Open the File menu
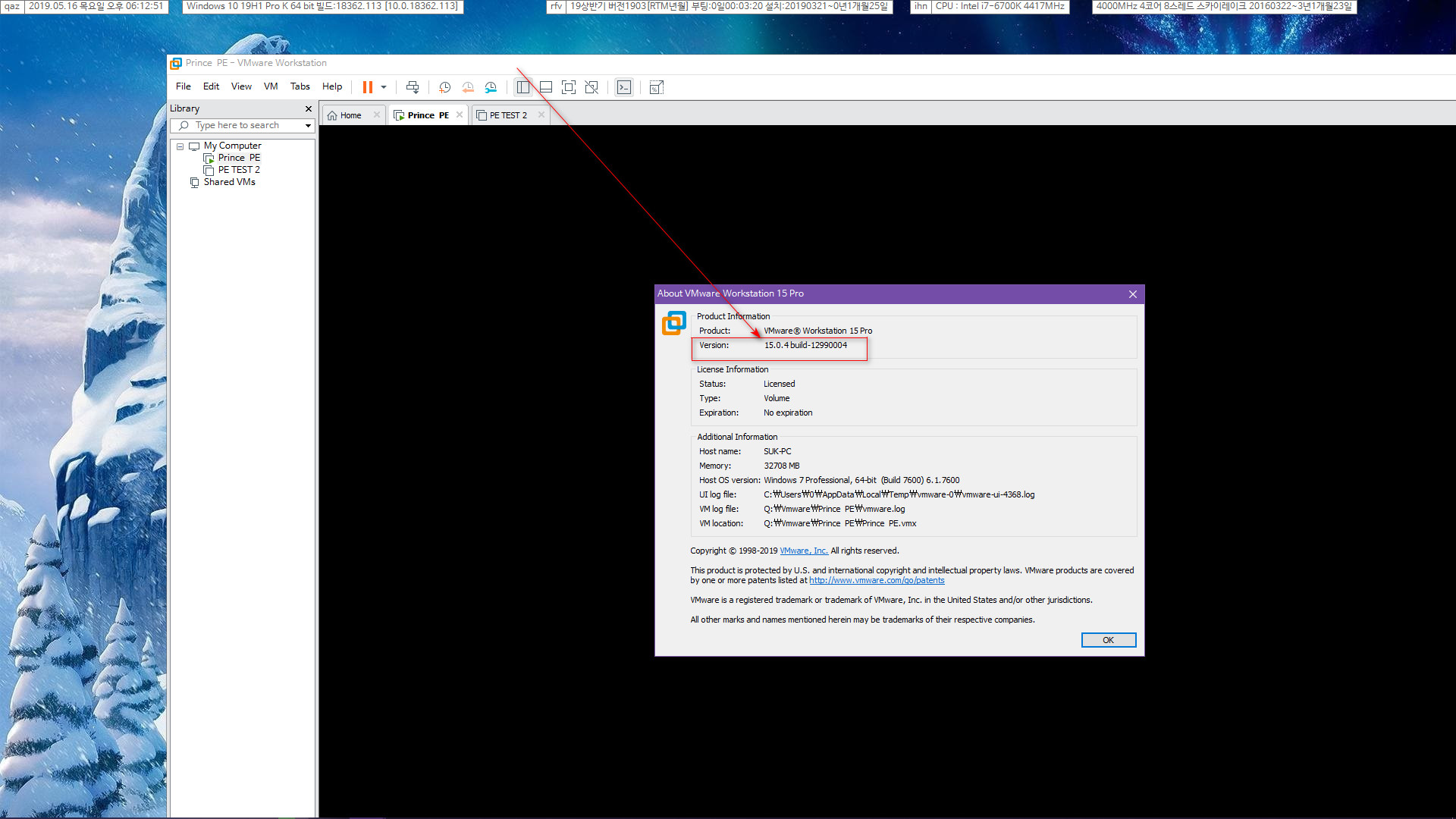This screenshot has height=819, width=1456. tap(184, 86)
